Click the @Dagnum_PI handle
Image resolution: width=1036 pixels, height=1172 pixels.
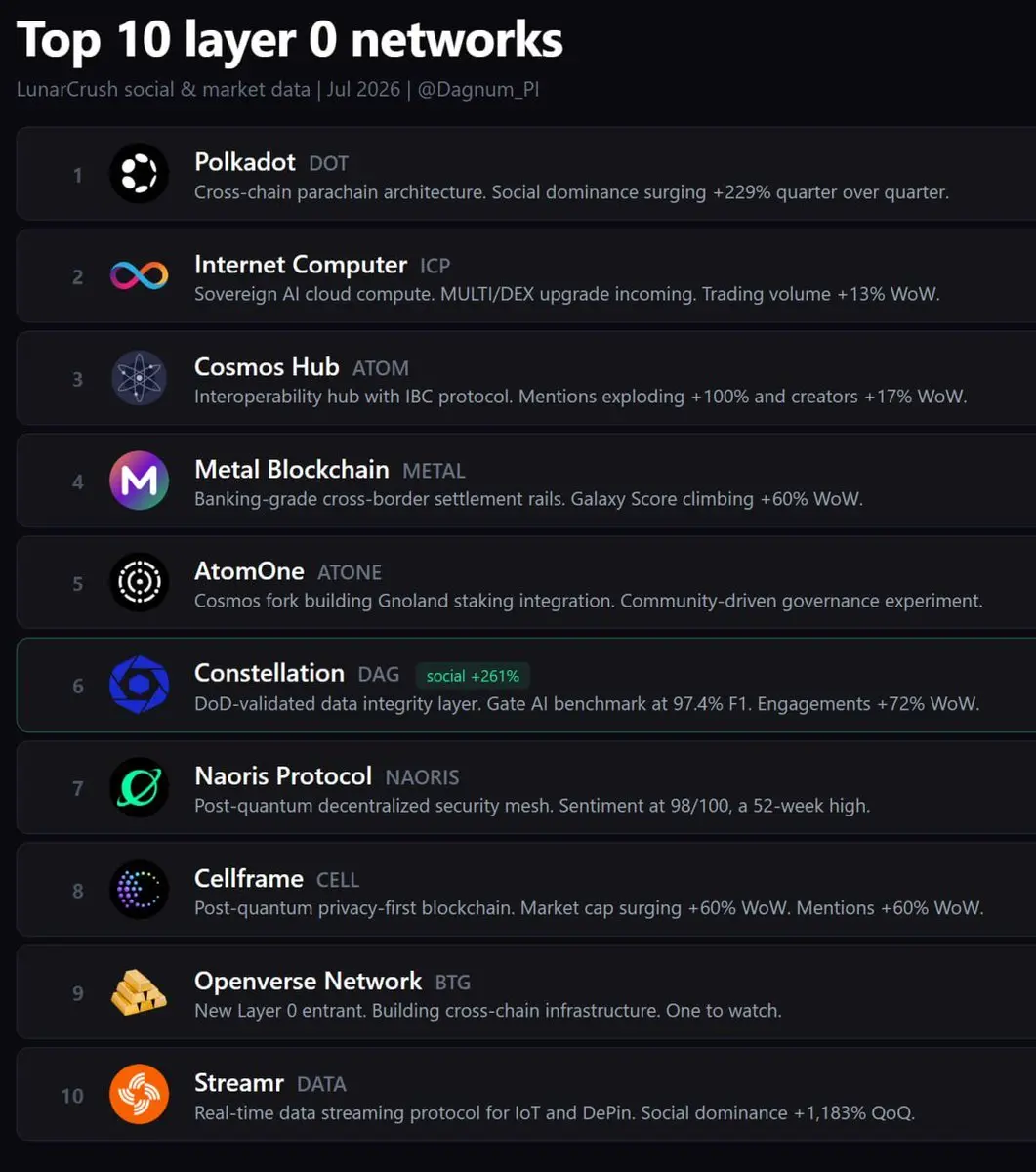[x=478, y=90]
